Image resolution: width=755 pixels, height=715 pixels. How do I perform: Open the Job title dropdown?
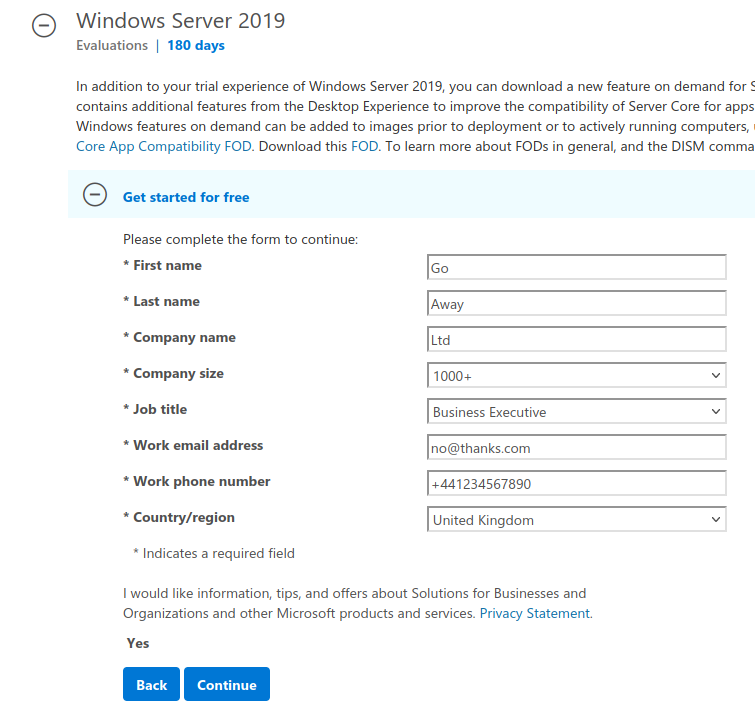pos(576,412)
